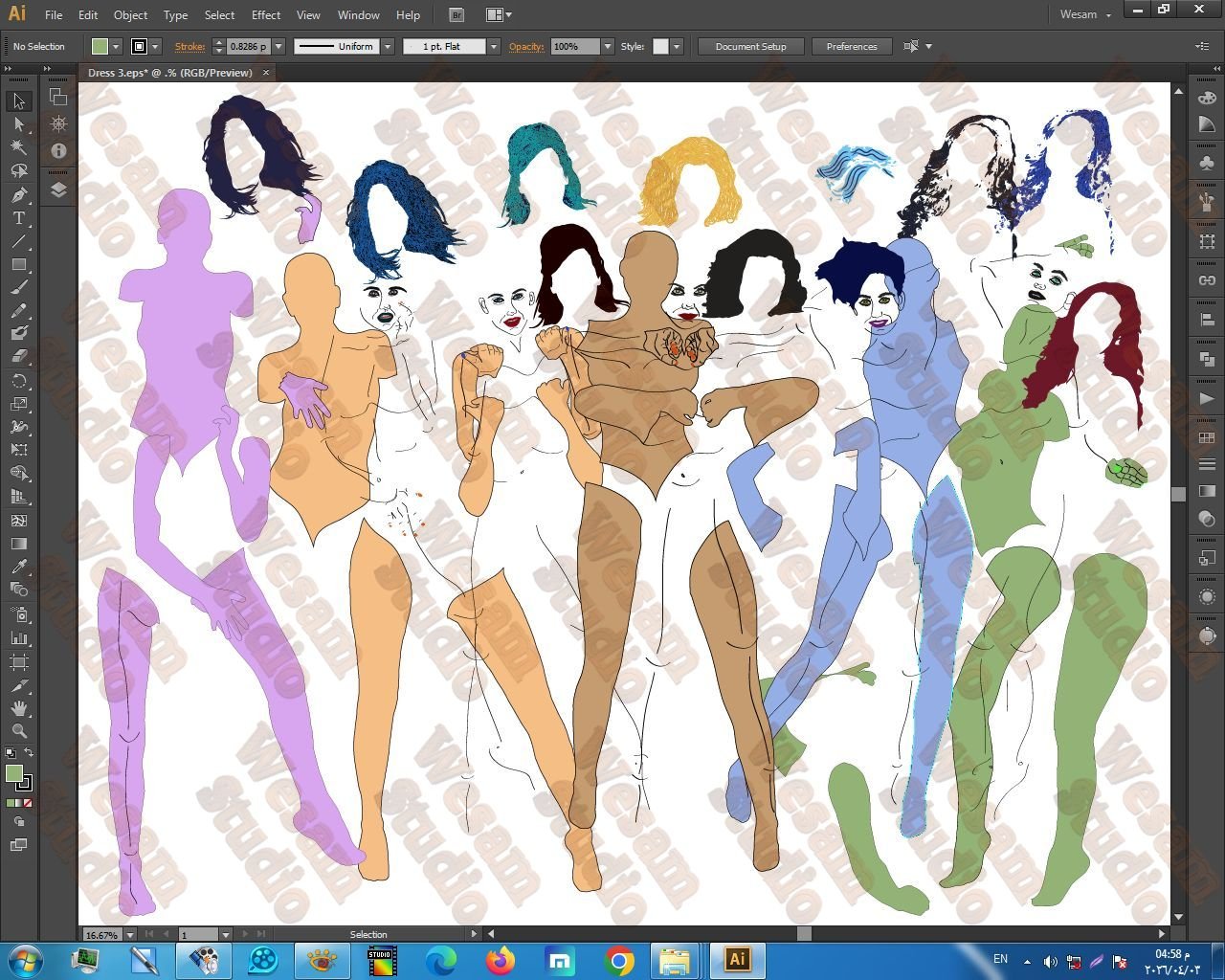Set the paint mode to None
This screenshot has height=980, width=1225.
coord(28,803)
